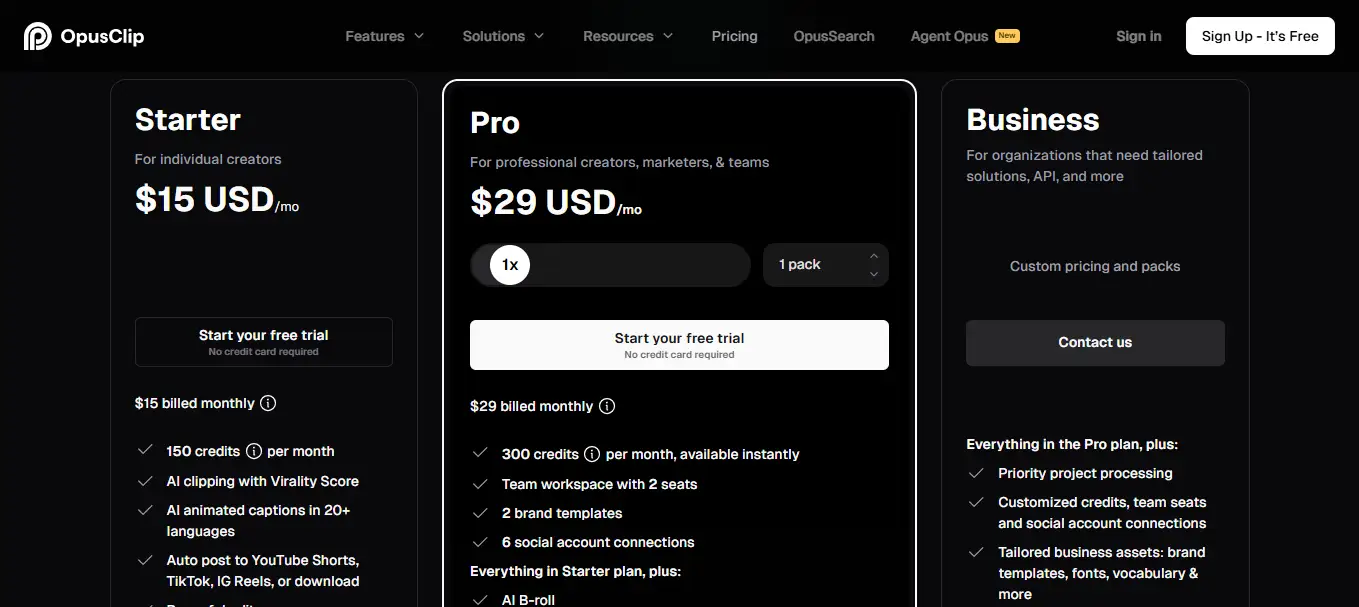The width and height of the screenshot is (1359, 607).
Task: Open OpusSearch from the navigation bar
Action: 834,36
